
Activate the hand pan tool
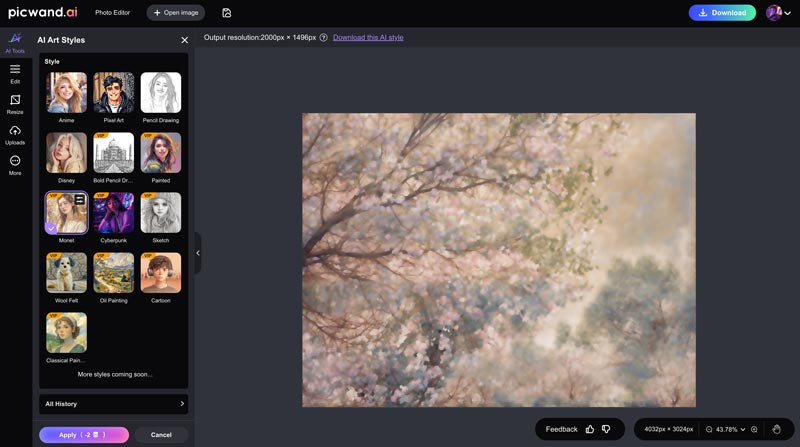point(777,429)
